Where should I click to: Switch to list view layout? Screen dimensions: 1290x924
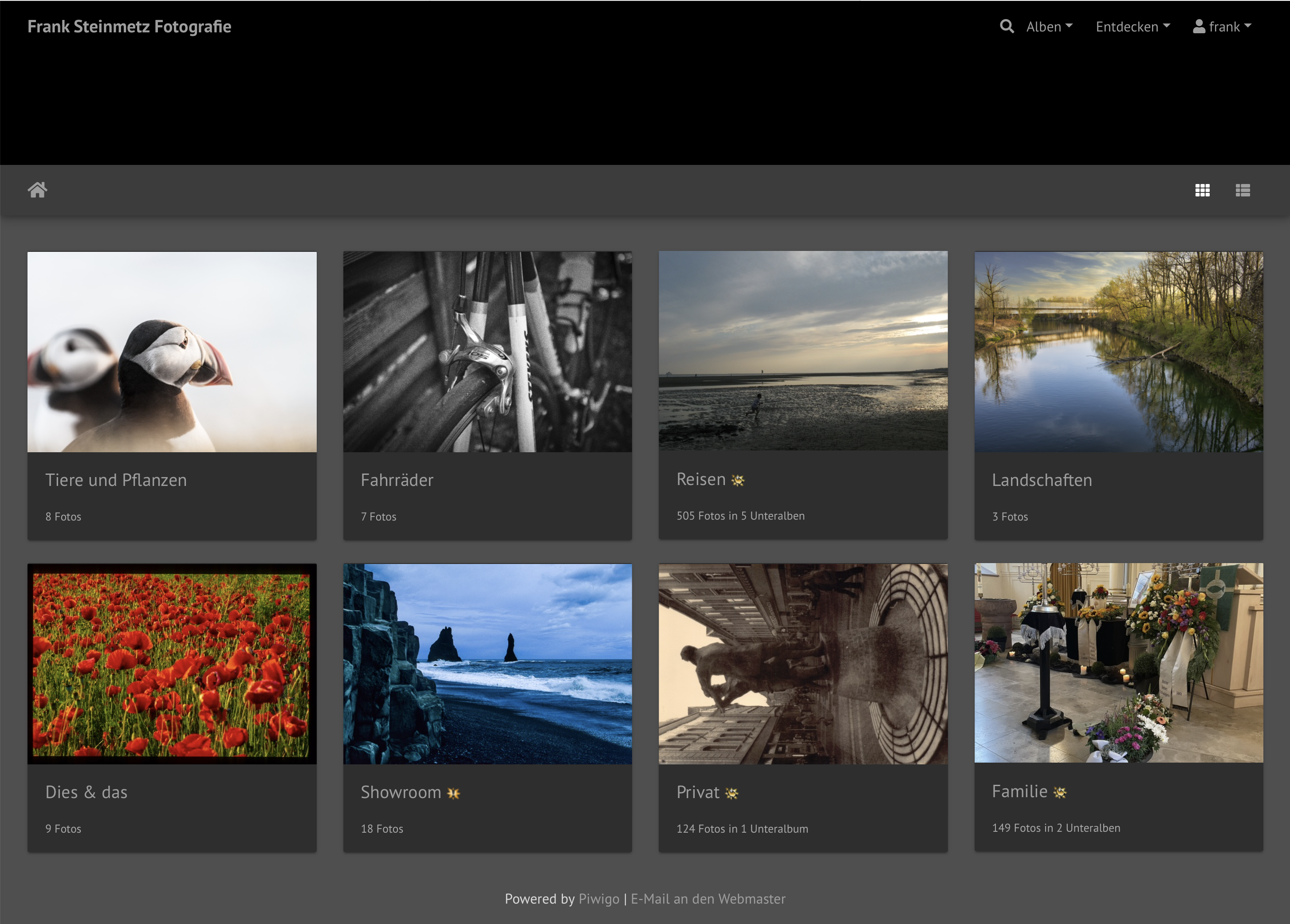click(1242, 191)
